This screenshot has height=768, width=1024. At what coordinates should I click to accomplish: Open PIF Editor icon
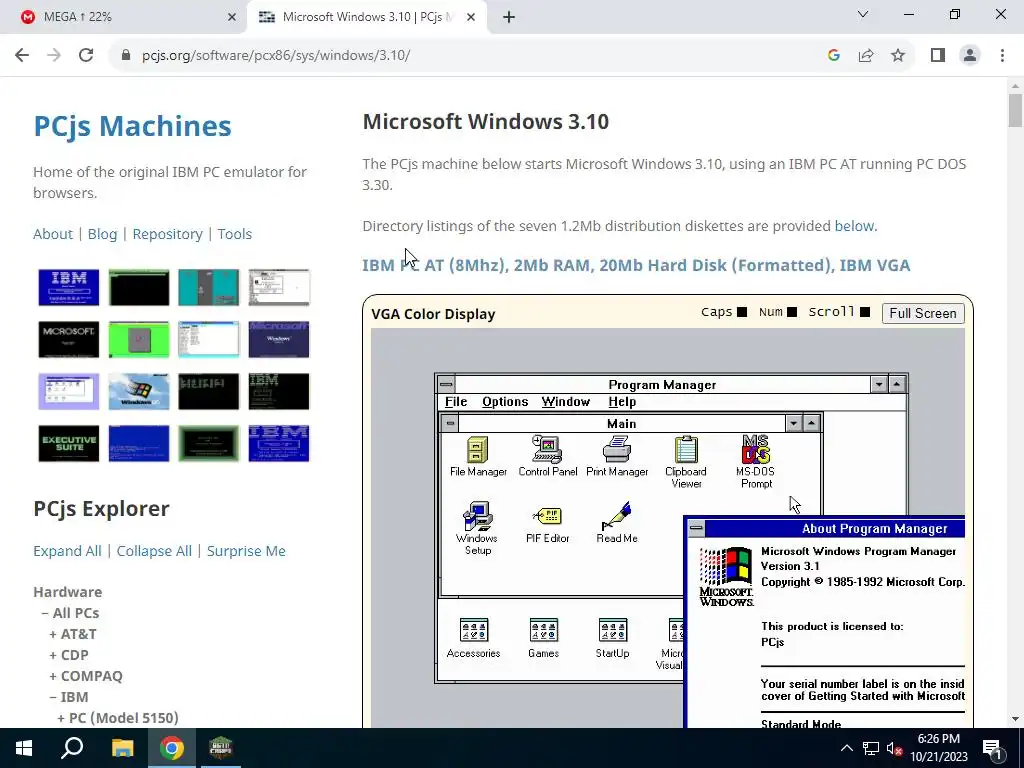click(x=547, y=523)
